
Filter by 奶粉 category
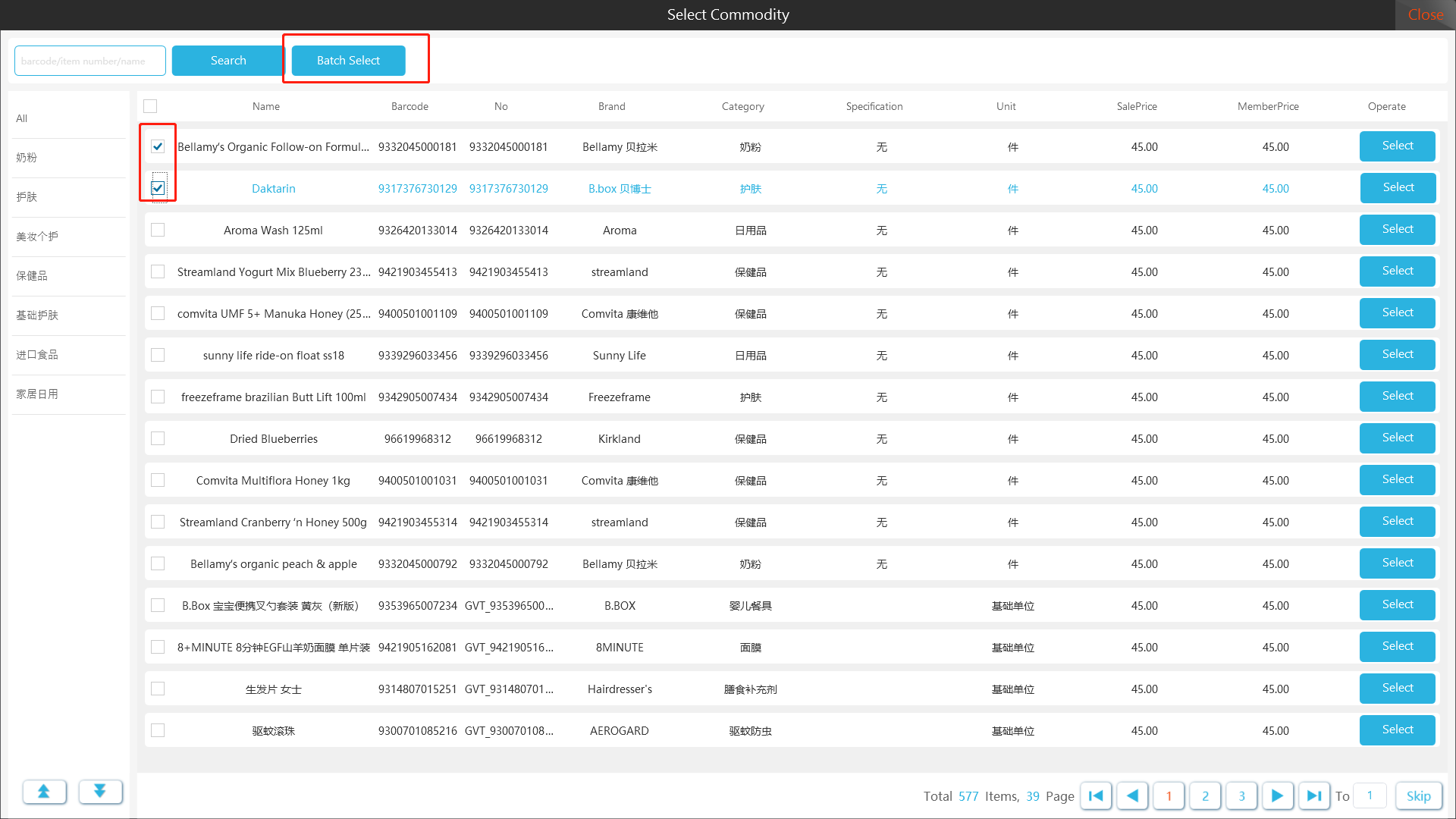click(27, 158)
